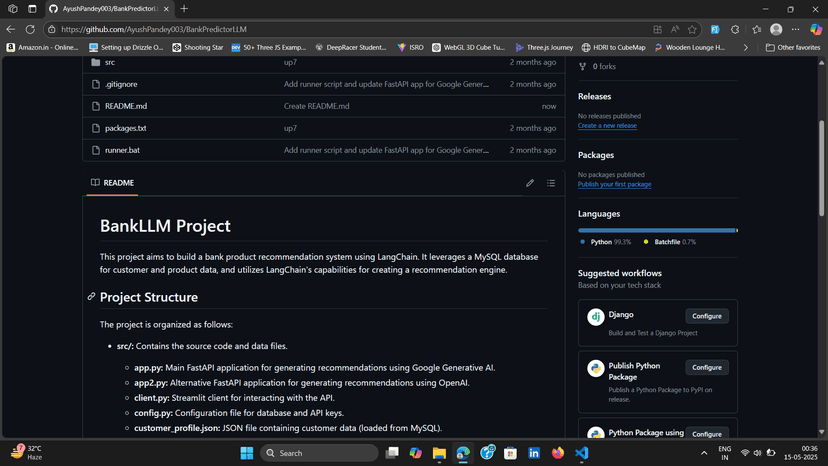Open the src folder

[x=110, y=62]
